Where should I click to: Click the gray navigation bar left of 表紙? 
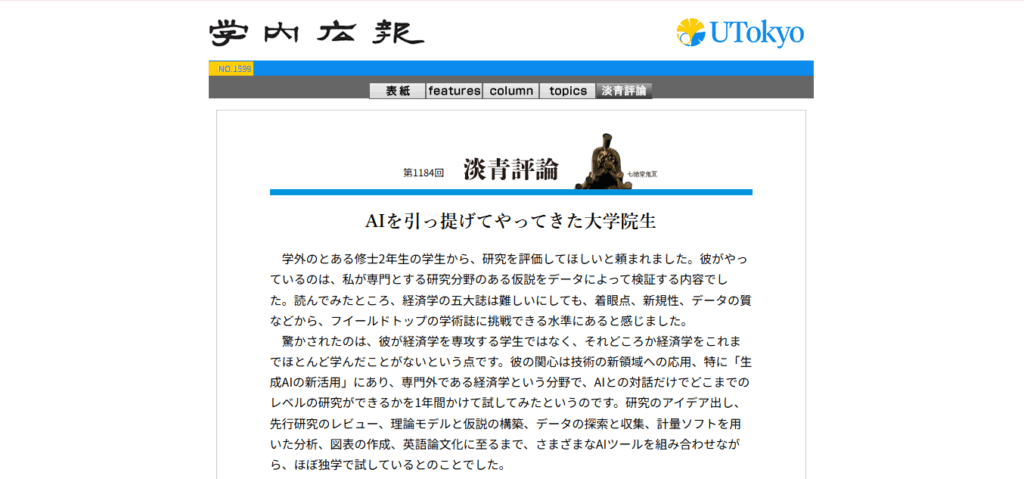pos(288,91)
